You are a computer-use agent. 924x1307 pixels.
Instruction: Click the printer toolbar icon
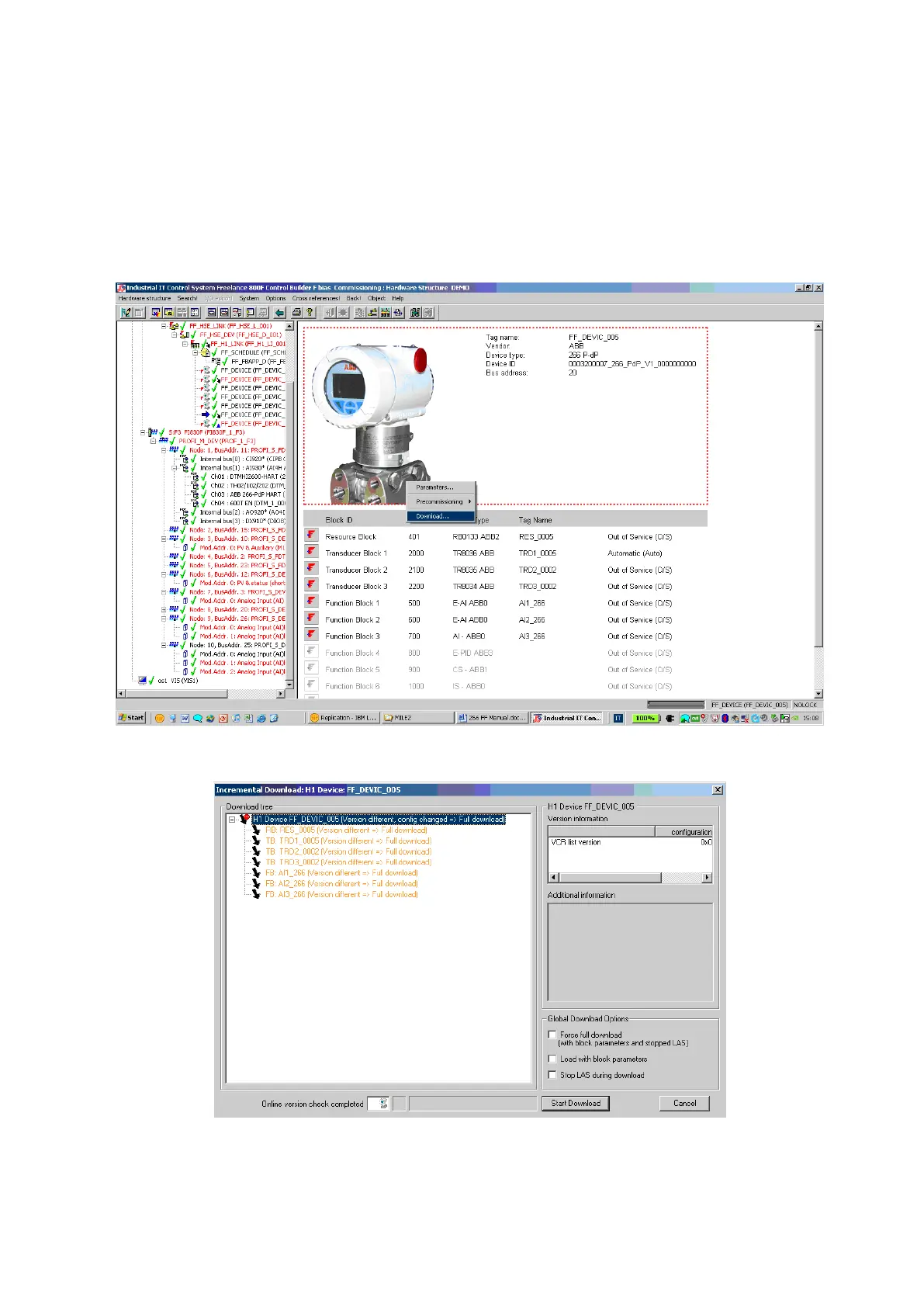(297, 313)
